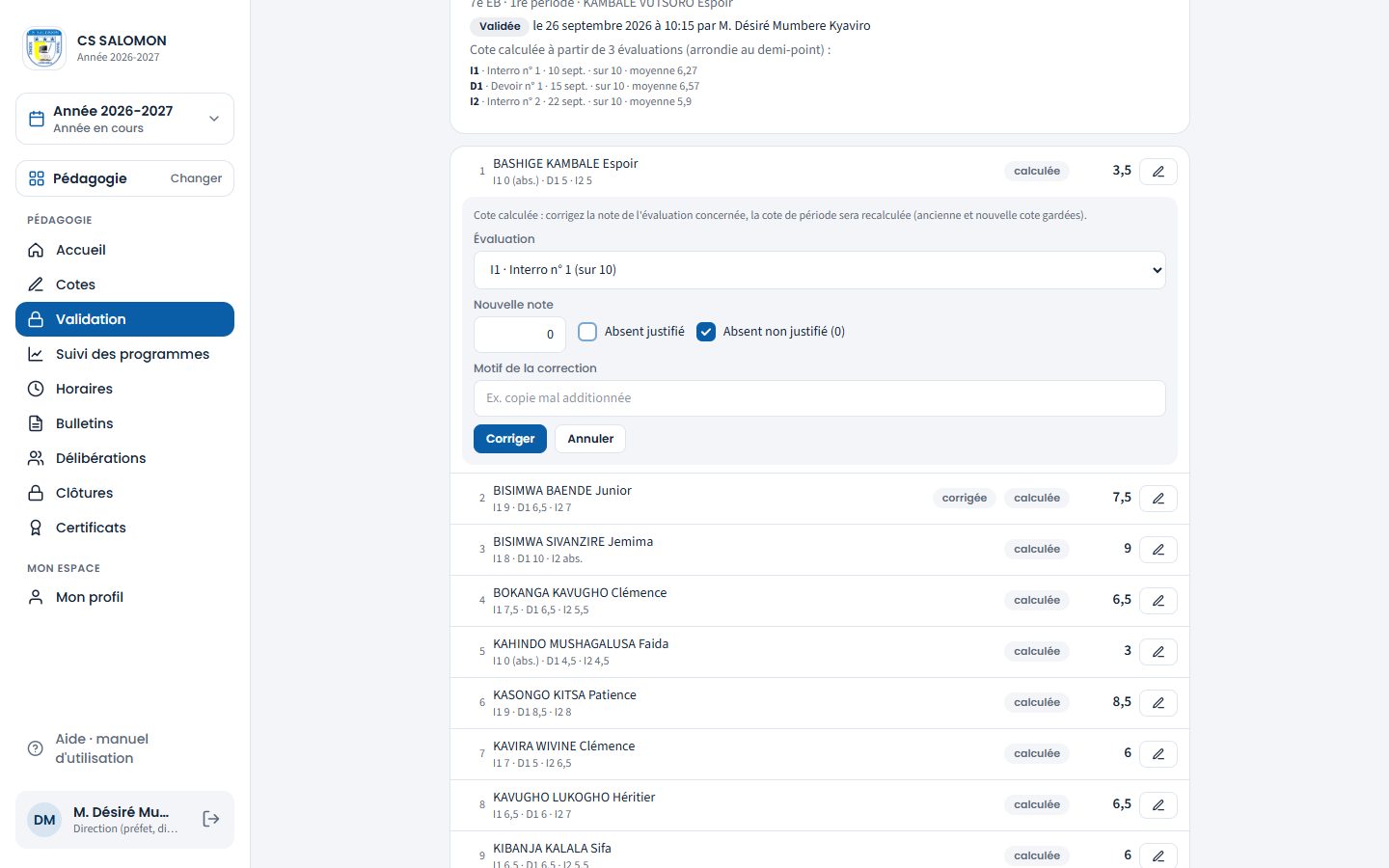Click the CS SALOMON school logo
This screenshot has height=868, width=1389.
(x=44, y=48)
